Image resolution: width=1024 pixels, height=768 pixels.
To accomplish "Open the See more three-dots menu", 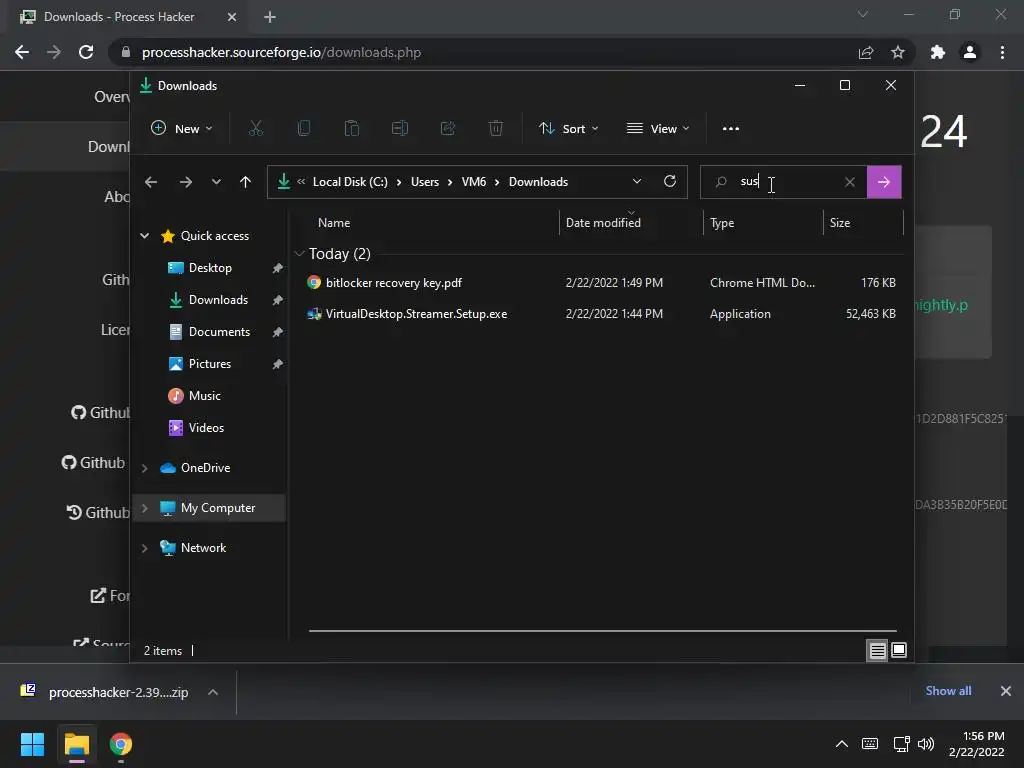I will (x=731, y=129).
